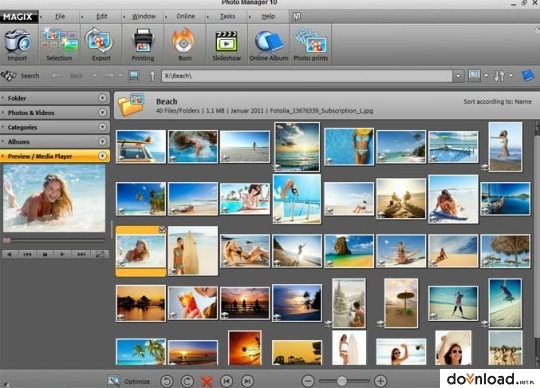The width and height of the screenshot is (540, 388).
Task: Open the Online Album tool
Action: pos(269,45)
